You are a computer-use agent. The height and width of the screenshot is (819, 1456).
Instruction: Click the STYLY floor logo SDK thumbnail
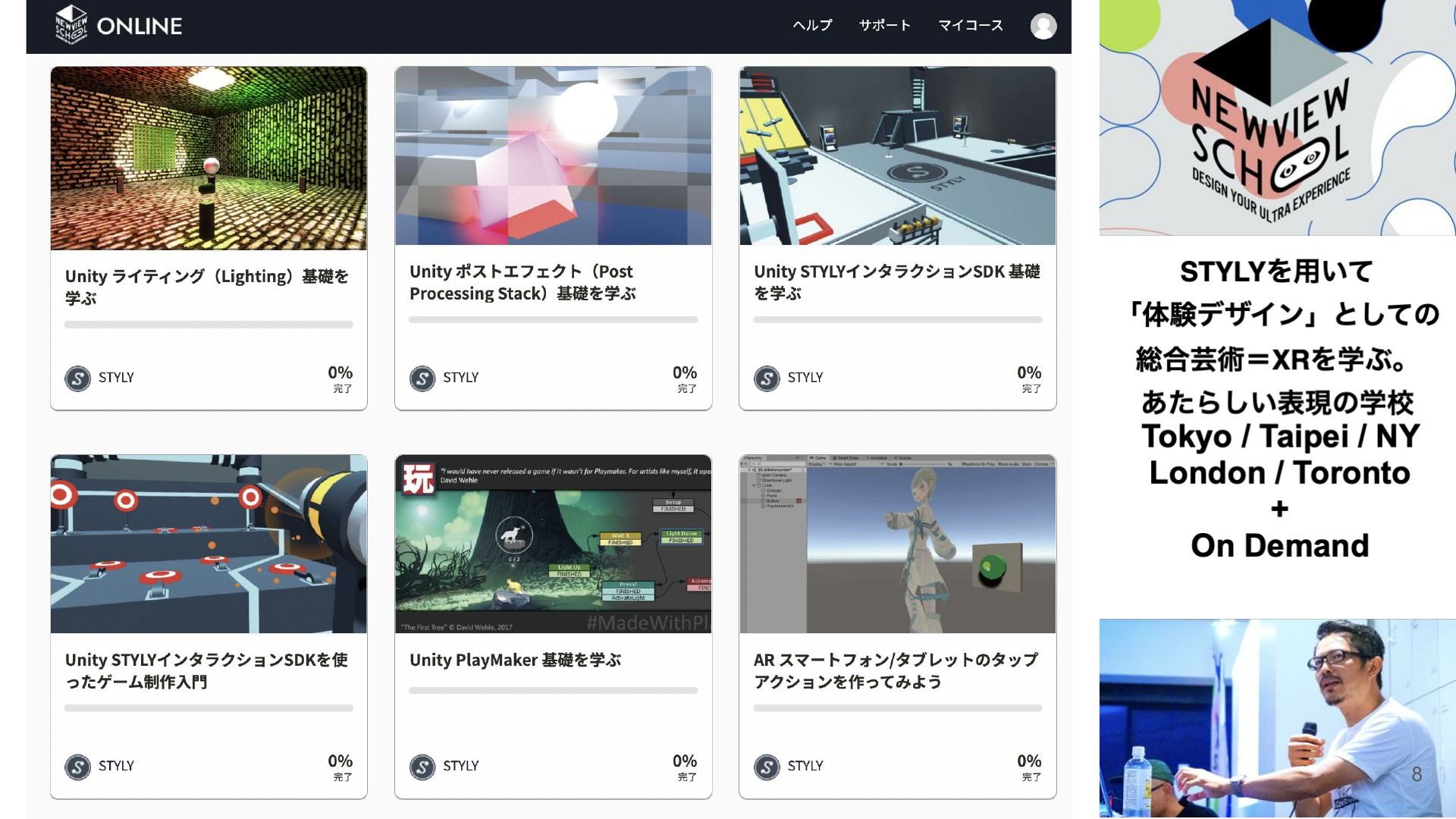click(x=897, y=155)
